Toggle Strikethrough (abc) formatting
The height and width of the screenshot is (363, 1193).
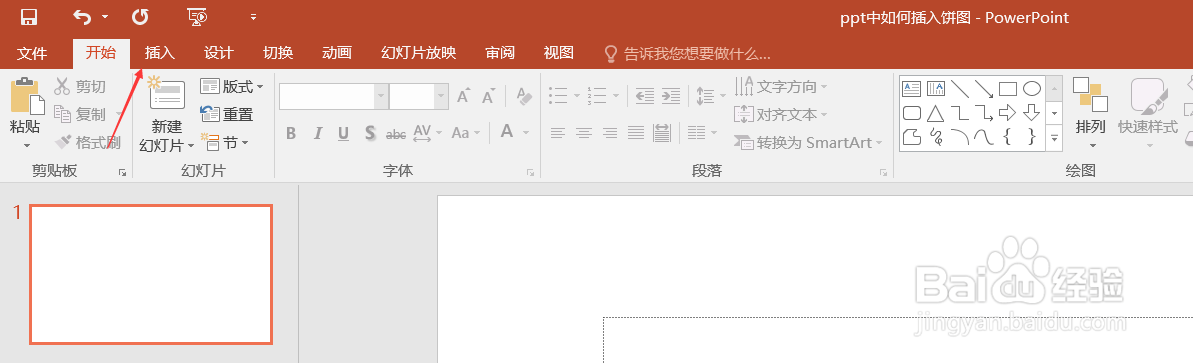tap(396, 134)
